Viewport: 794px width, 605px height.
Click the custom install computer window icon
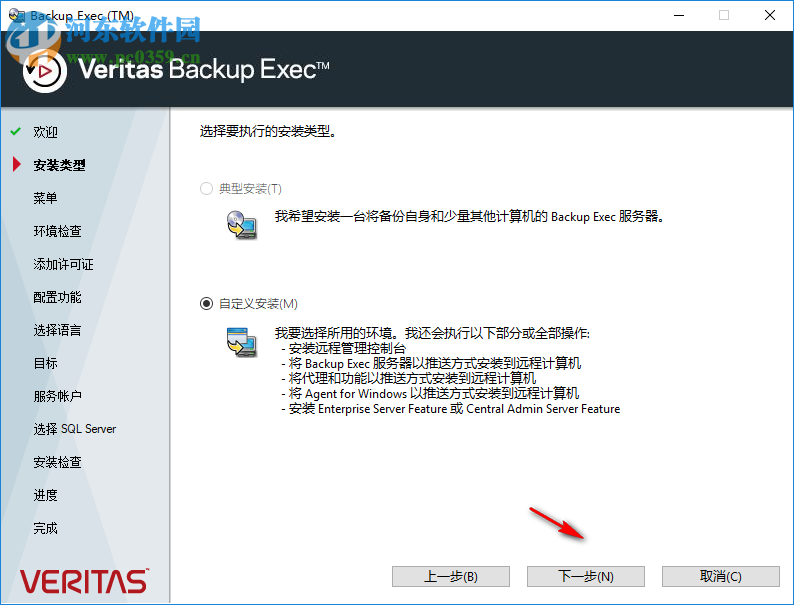coord(242,342)
